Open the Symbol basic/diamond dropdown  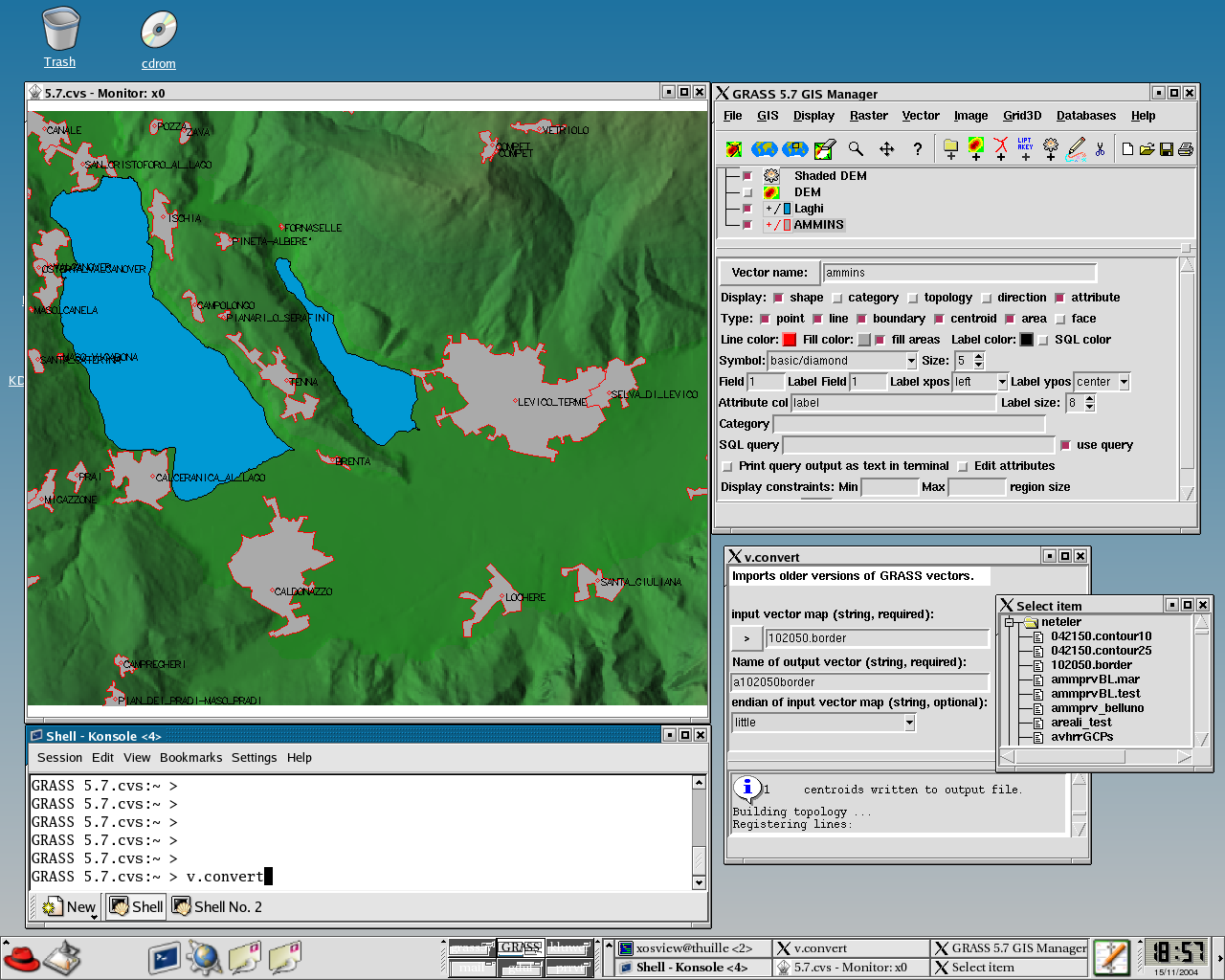tap(911, 361)
